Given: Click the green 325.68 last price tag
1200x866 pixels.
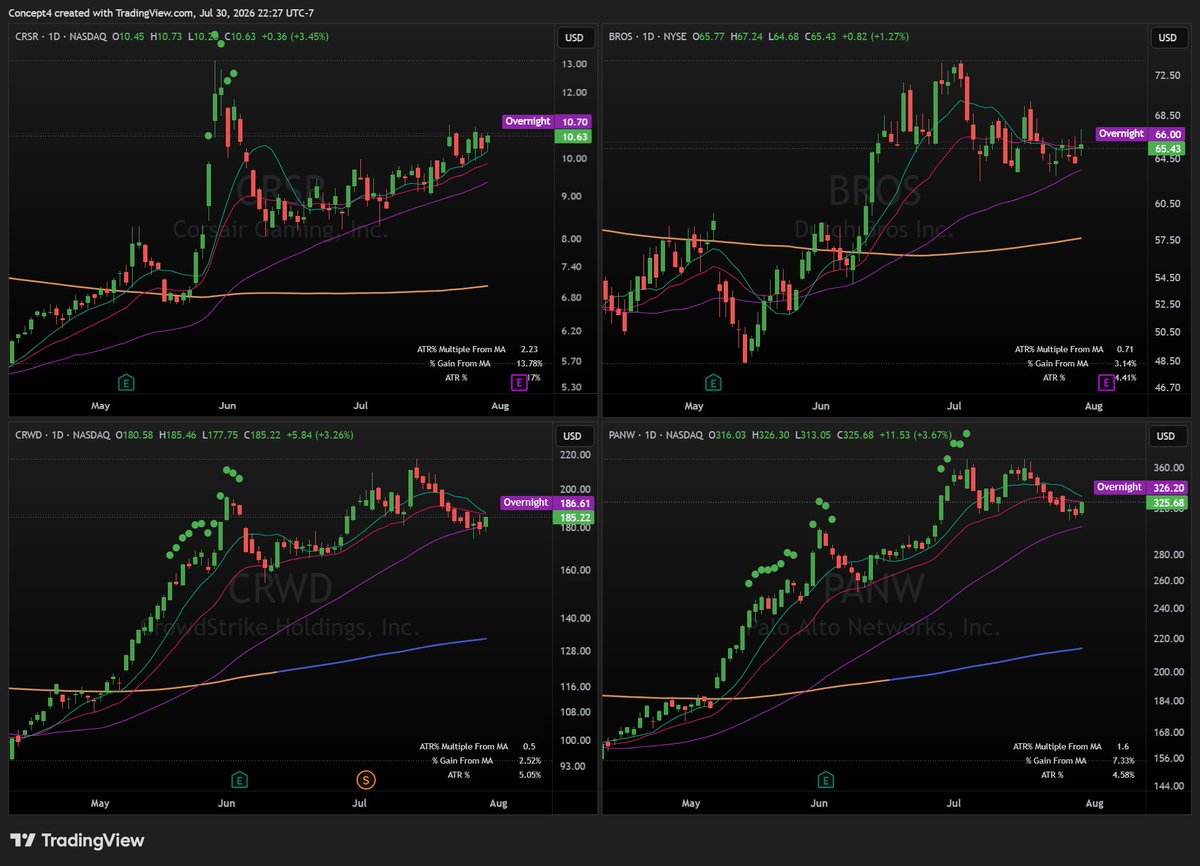Looking at the screenshot, I should coord(1166,503).
